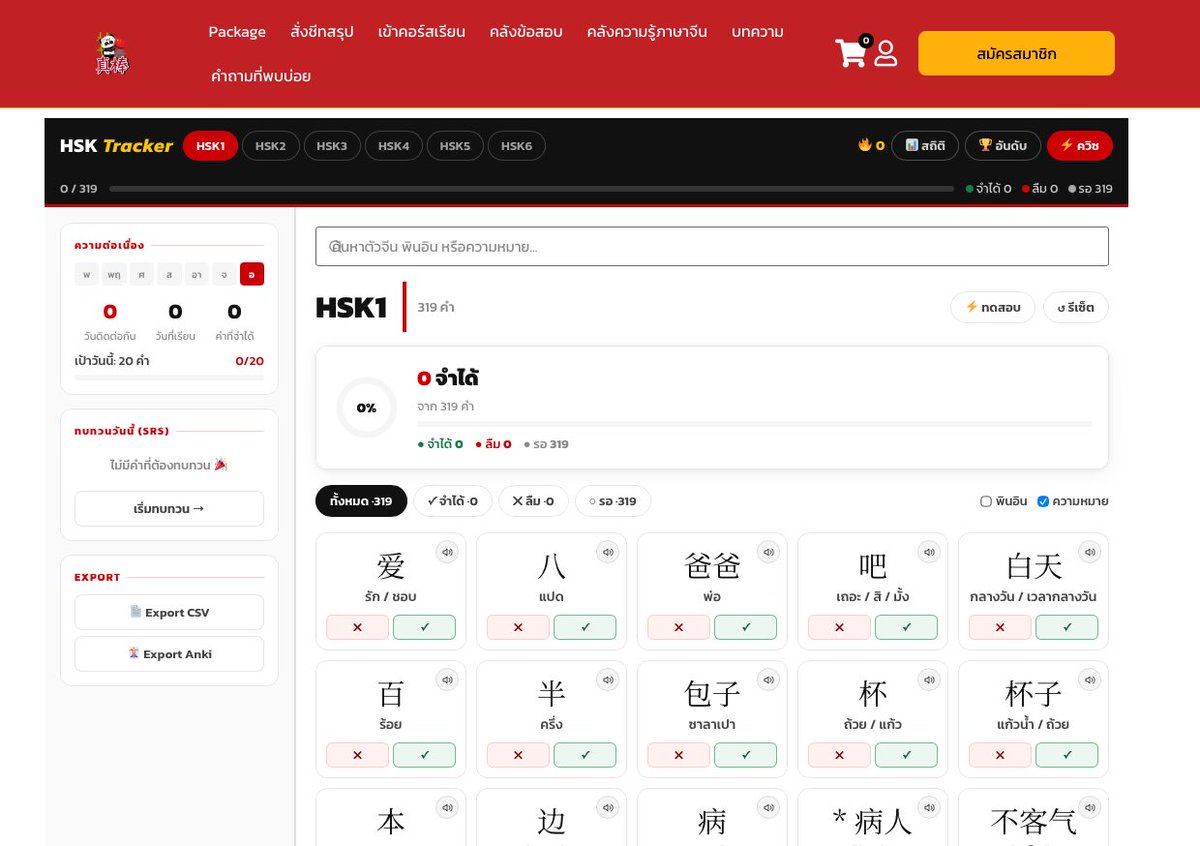Switch to HSK6 level tab
This screenshot has height=846, width=1200.
[x=517, y=146]
